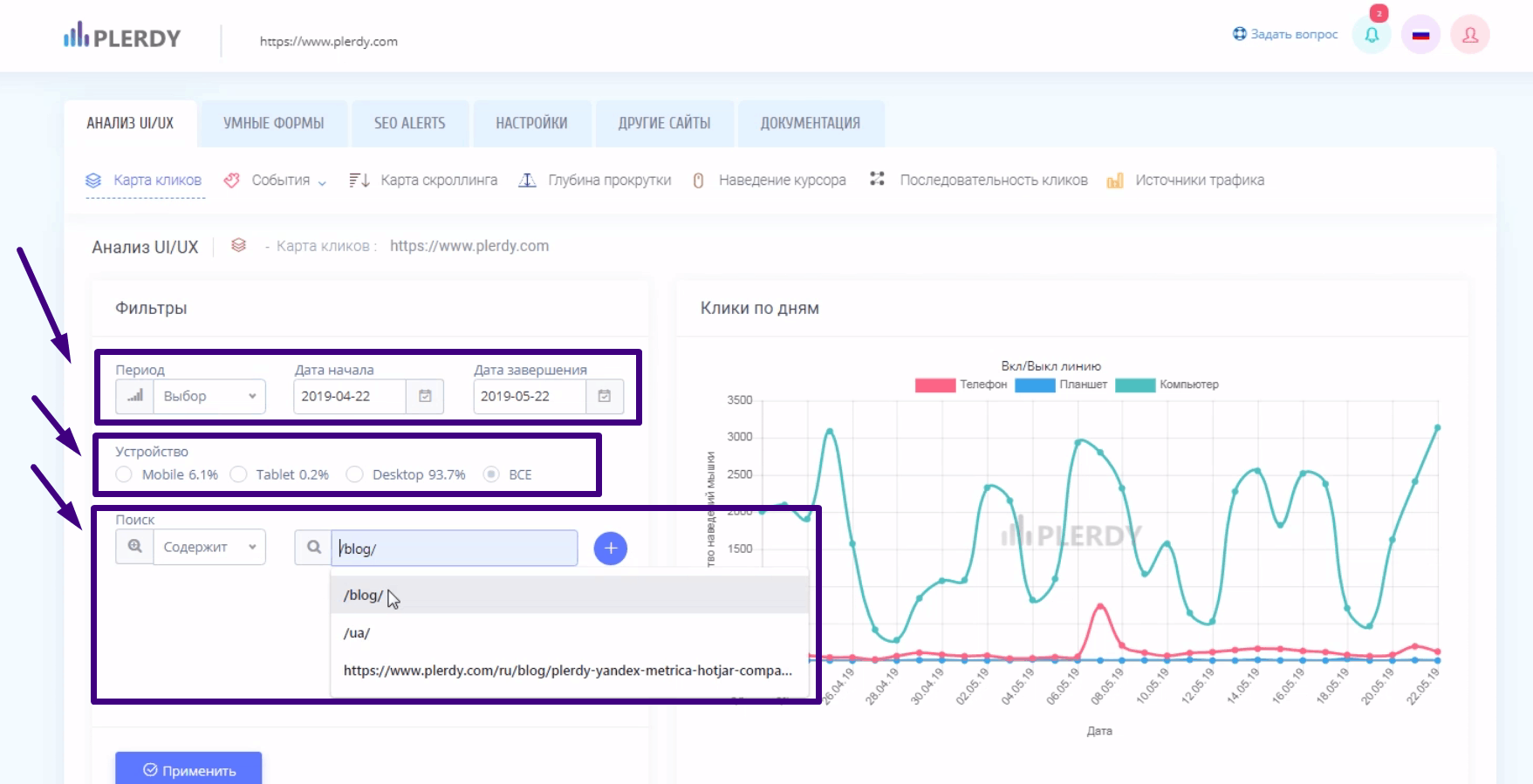
Task: Choose /ua/ from autocomplete suggestions
Action: point(569,632)
